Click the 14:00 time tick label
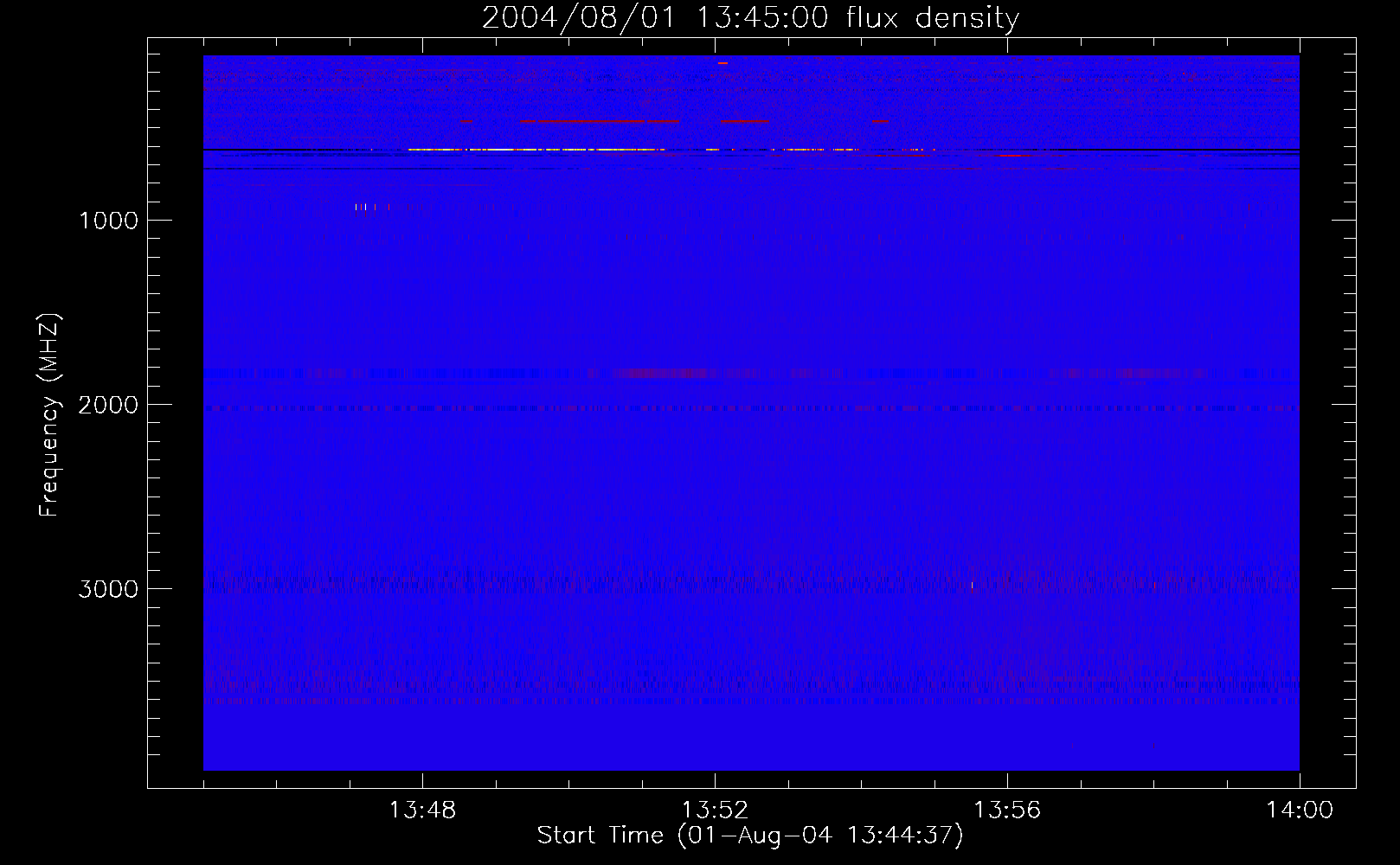1400x865 pixels. pyautogui.click(x=1300, y=811)
